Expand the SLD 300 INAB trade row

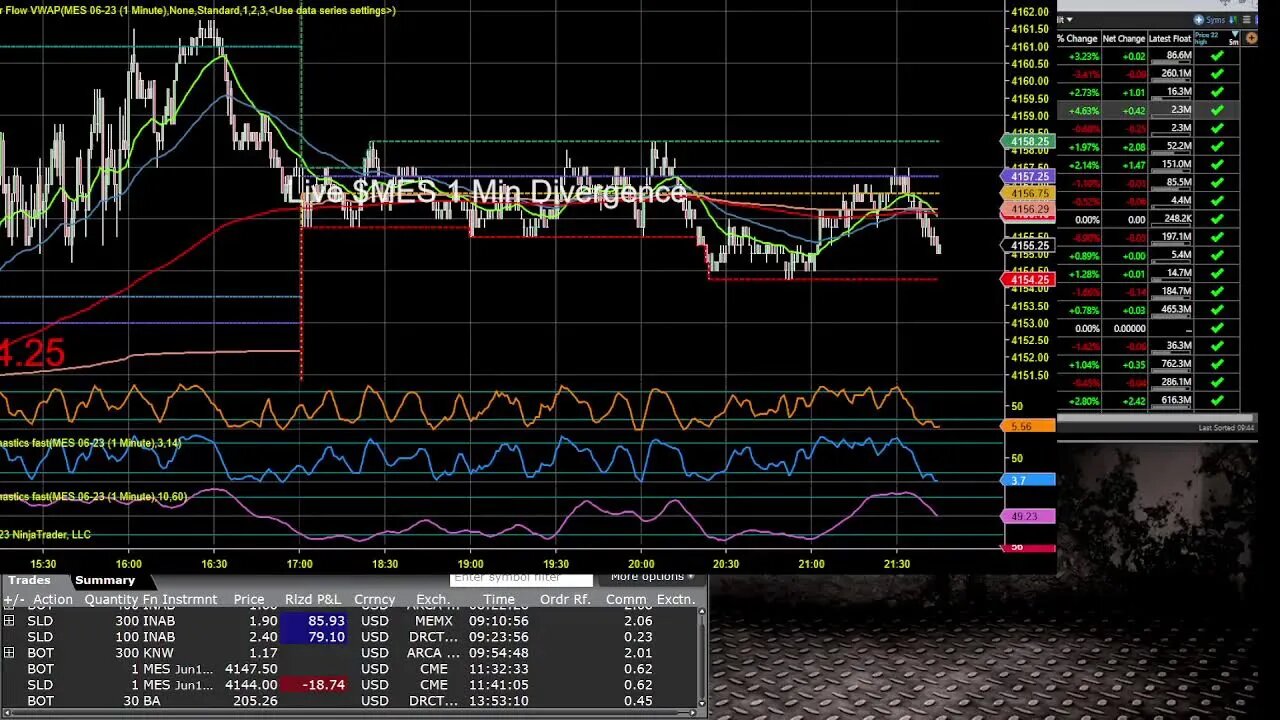tap(9, 621)
